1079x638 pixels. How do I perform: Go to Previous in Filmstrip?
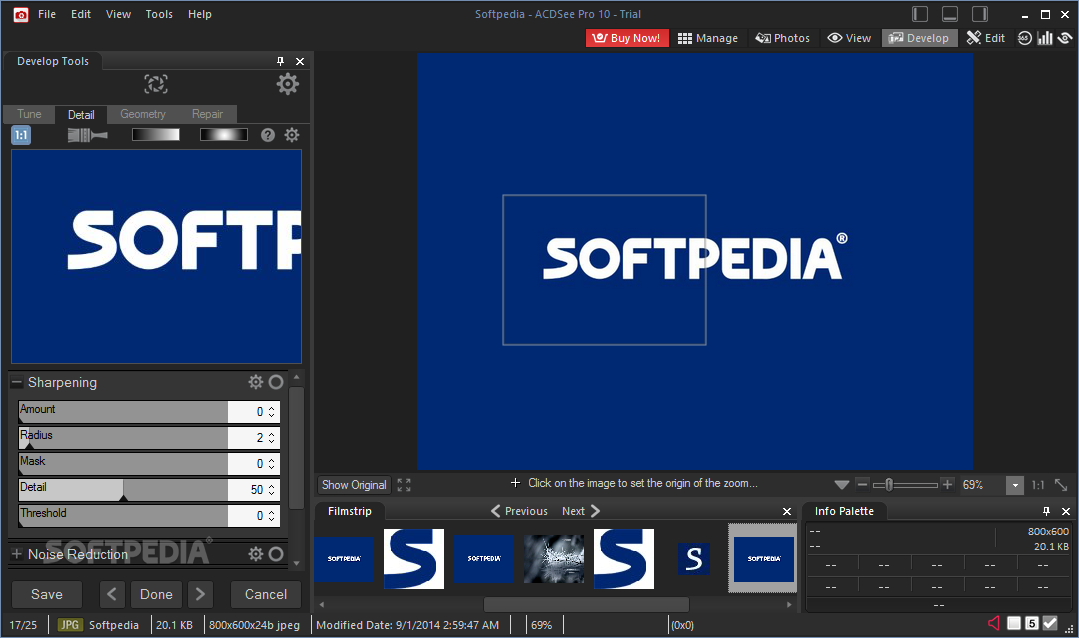pyautogui.click(x=520, y=511)
